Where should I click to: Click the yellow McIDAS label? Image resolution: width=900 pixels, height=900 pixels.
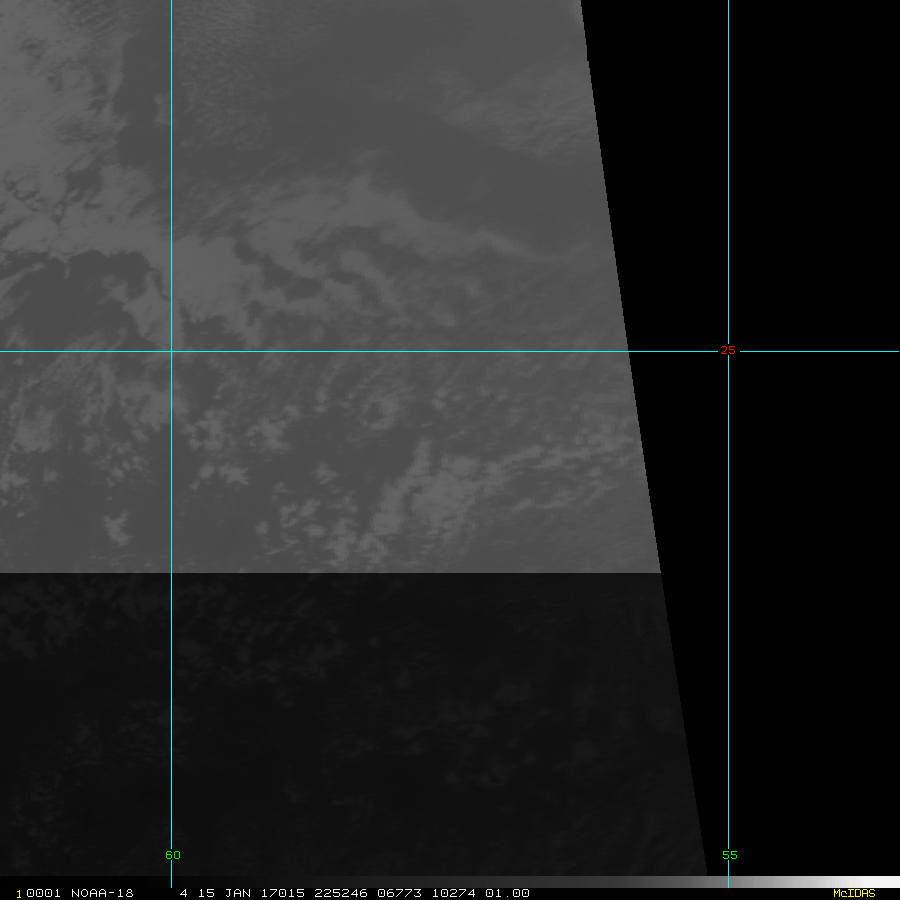coord(853,893)
